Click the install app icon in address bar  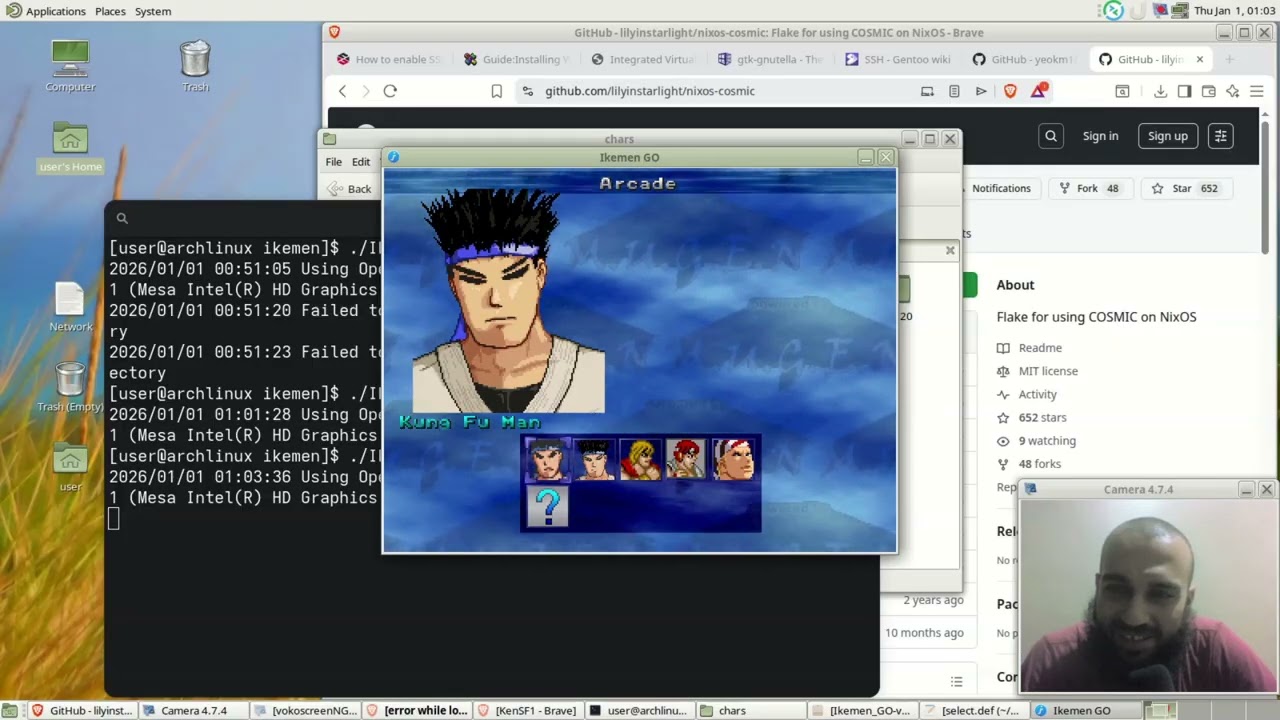pyautogui.click(x=927, y=91)
